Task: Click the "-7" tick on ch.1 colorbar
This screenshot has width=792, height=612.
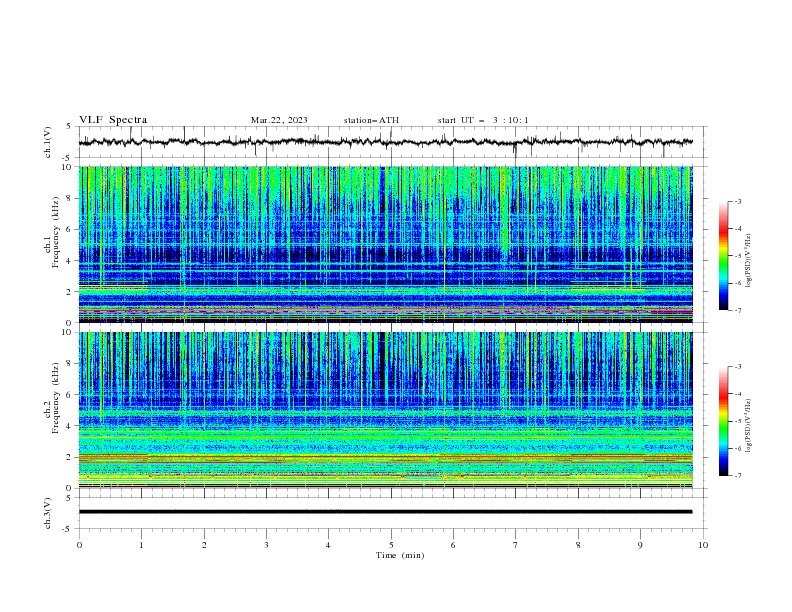Action: tap(737, 311)
